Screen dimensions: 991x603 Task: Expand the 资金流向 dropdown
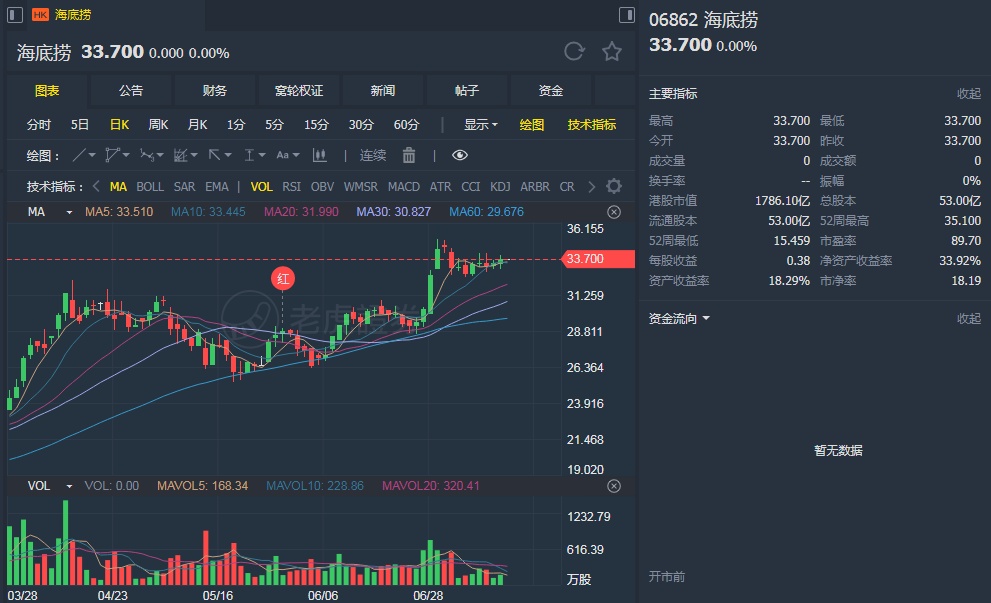tap(679, 319)
